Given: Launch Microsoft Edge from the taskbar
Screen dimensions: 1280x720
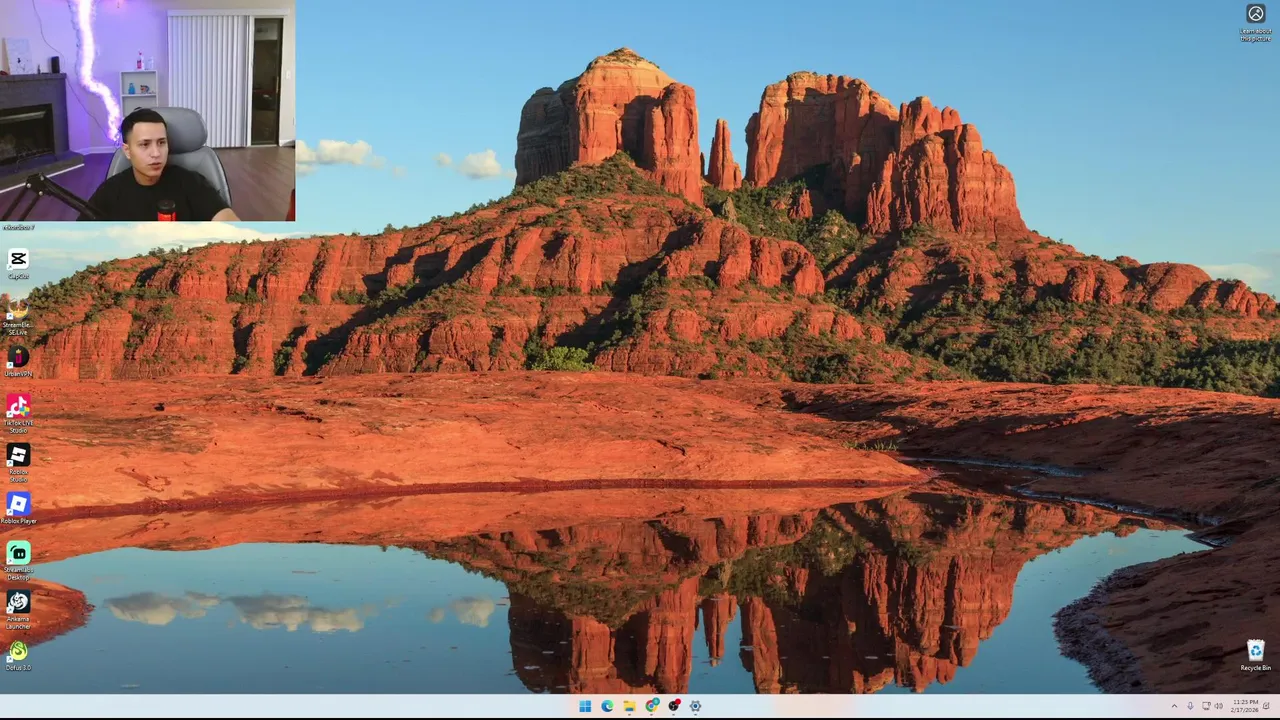Looking at the screenshot, I should point(607,706).
